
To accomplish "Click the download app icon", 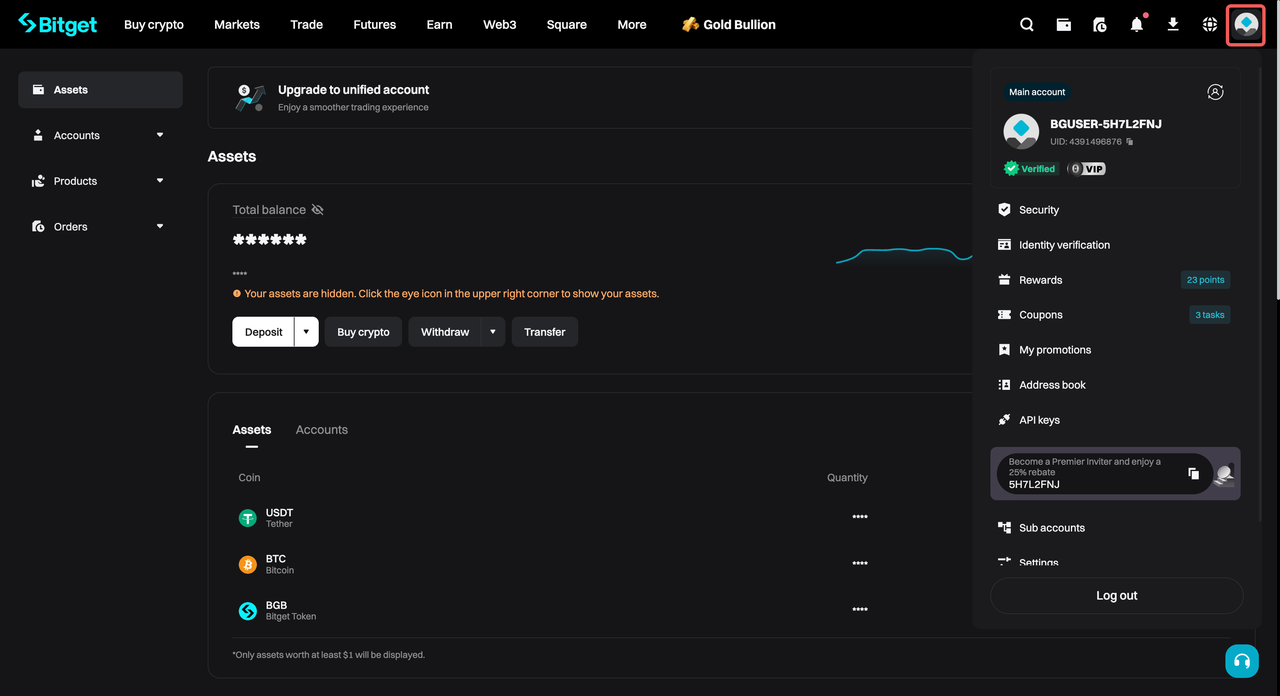I will click(1173, 24).
